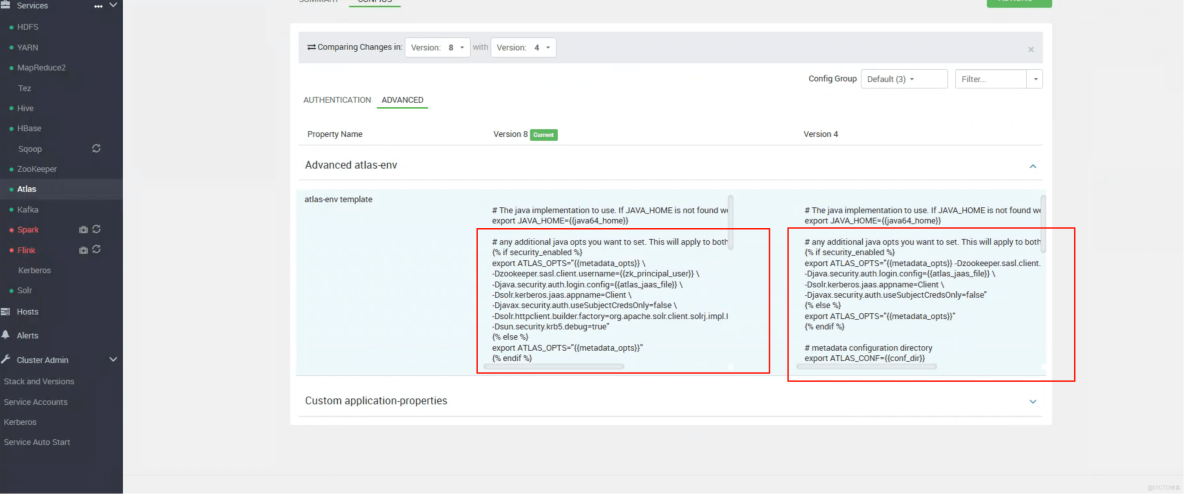Open the Tez service
Screen dimensions: 1184x494
[24, 88]
